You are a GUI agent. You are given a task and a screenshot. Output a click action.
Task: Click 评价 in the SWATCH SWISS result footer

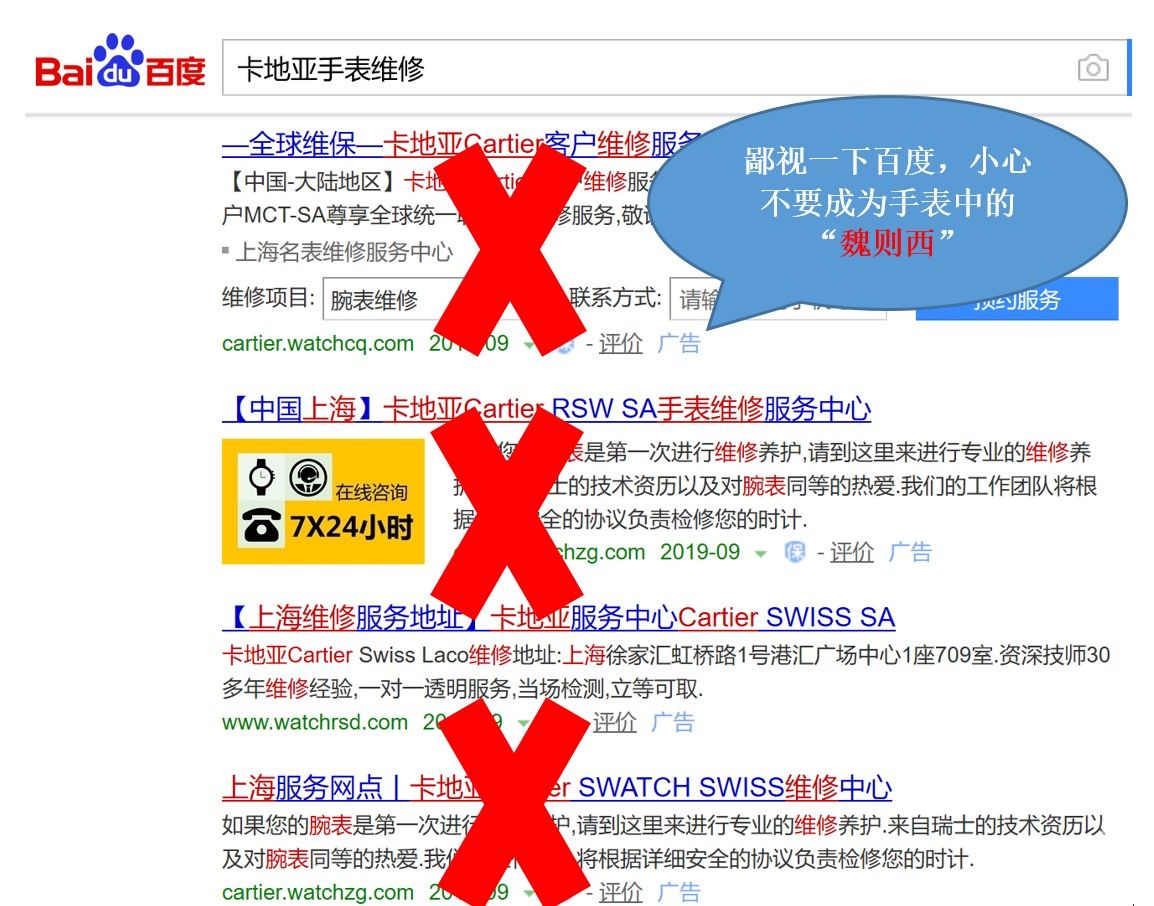(620, 892)
